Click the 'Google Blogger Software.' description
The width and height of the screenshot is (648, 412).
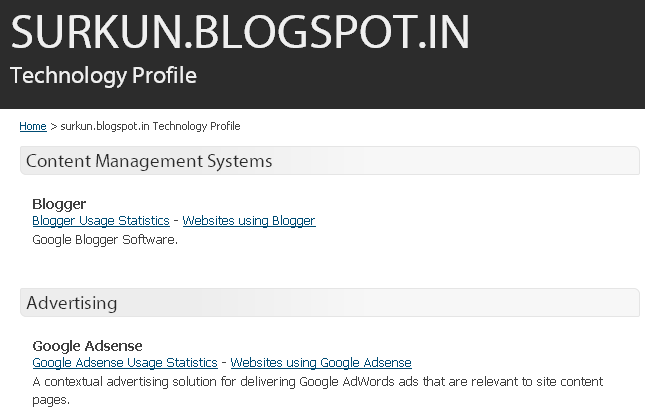pos(105,240)
